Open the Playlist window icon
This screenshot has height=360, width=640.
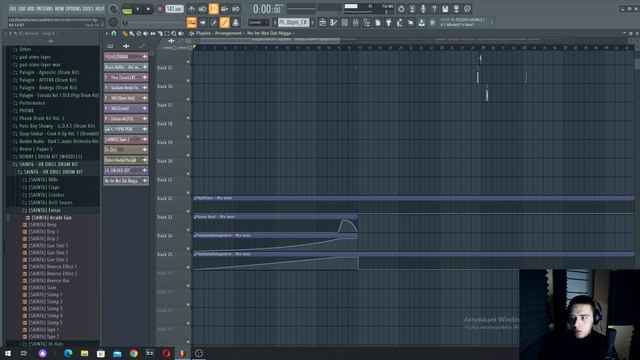click(x=322, y=23)
